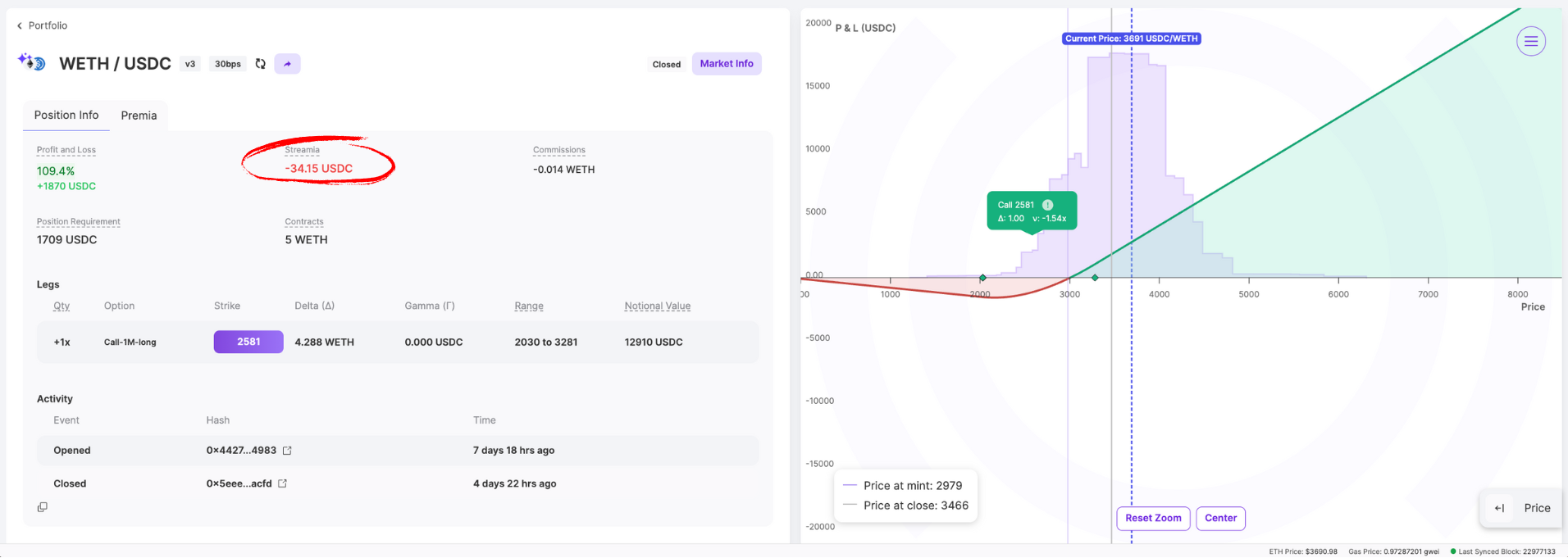Select the Call-1M-long leg option name
1568x558 pixels.
tap(130, 343)
